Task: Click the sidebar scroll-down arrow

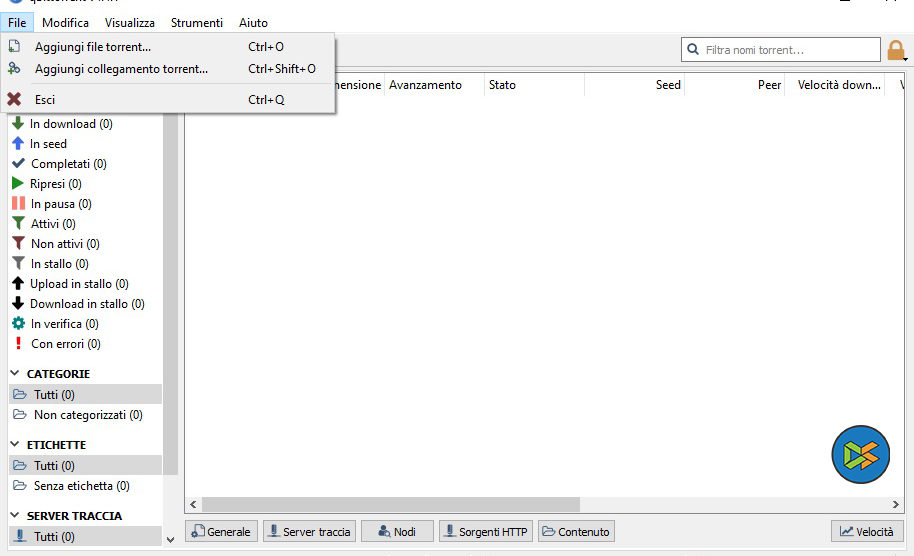Action: (x=170, y=540)
